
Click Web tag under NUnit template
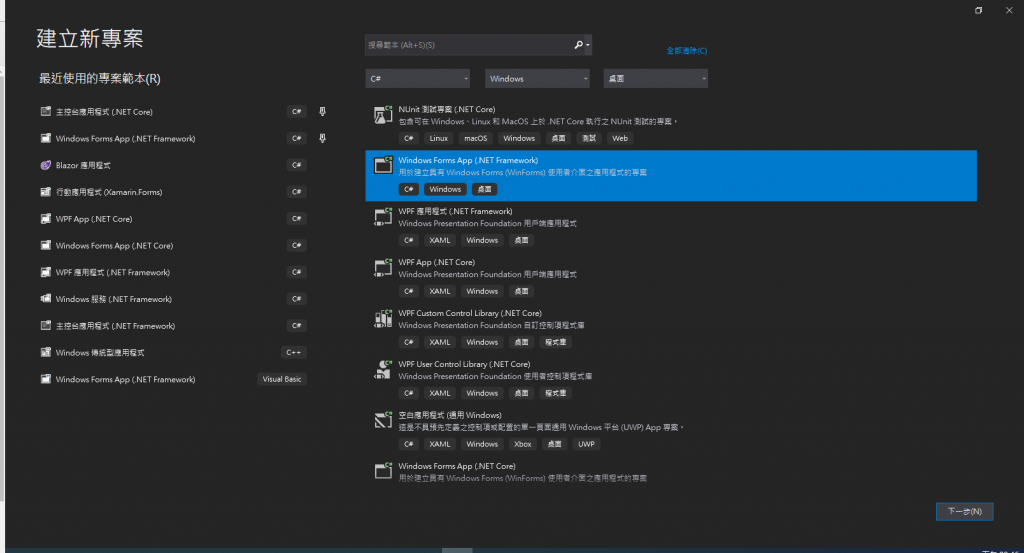[620, 138]
